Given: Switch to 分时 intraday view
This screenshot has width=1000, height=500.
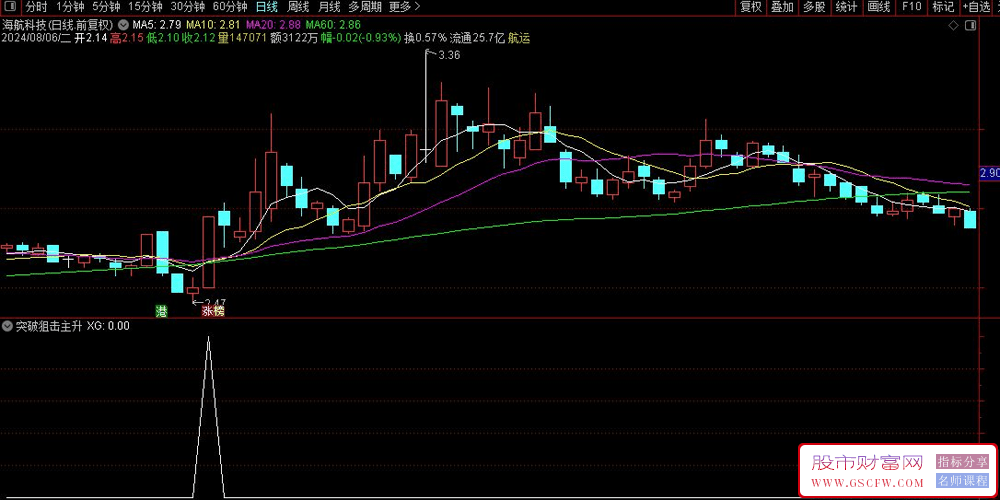Looking at the screenshot, I should click(36, 7).
